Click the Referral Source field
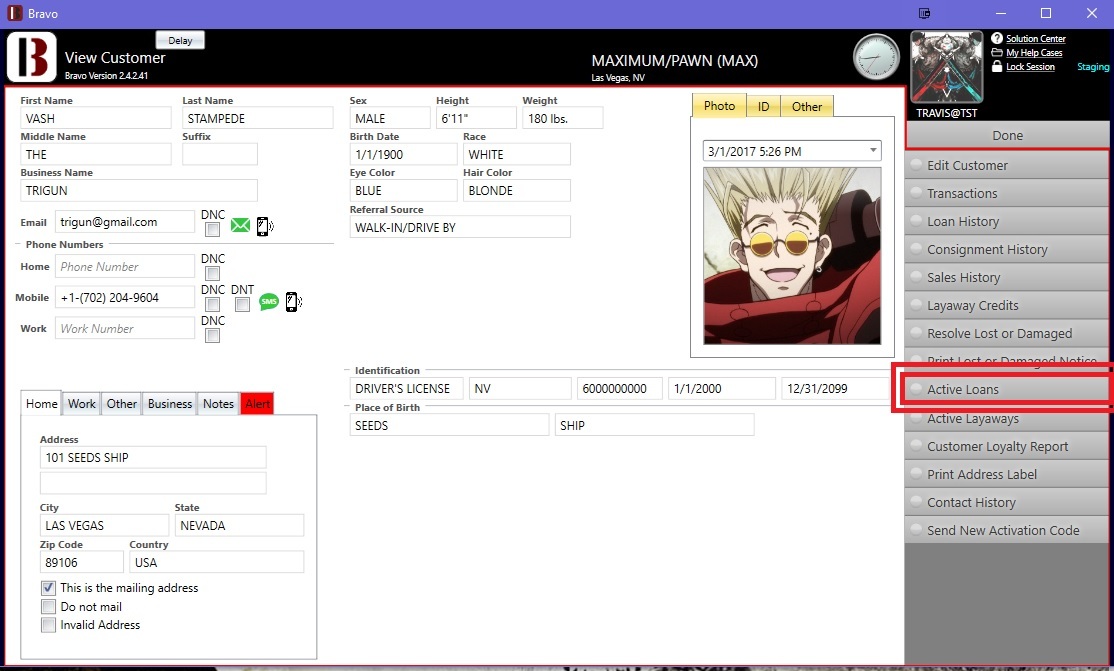Screen dimensions: 1114x671 pos(460,227)
